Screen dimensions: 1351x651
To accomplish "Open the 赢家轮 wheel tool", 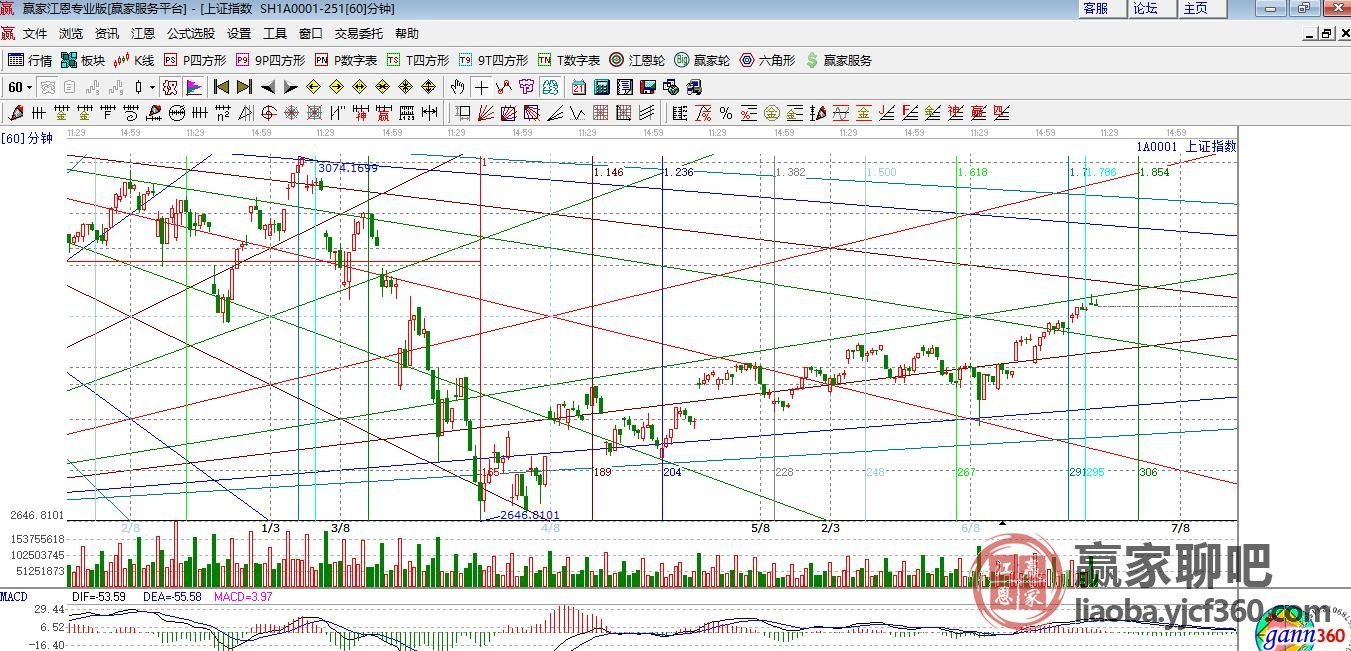I will (702, 60).
